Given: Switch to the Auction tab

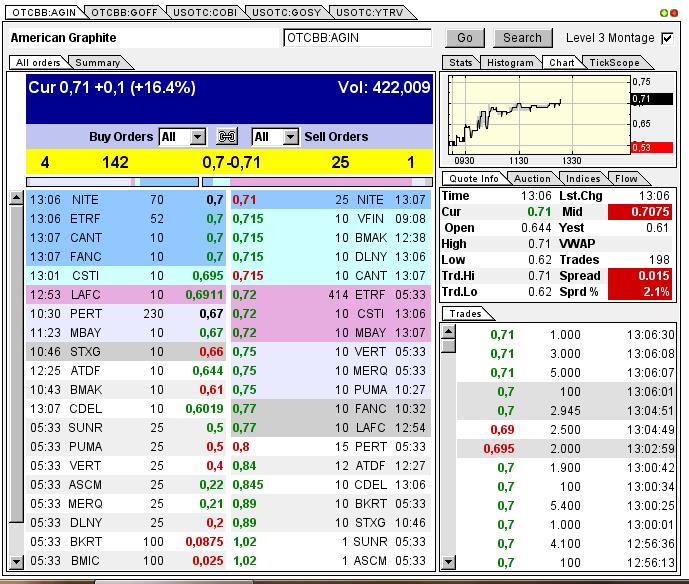Looking at the screenshot, I should [x=532, y=179].
